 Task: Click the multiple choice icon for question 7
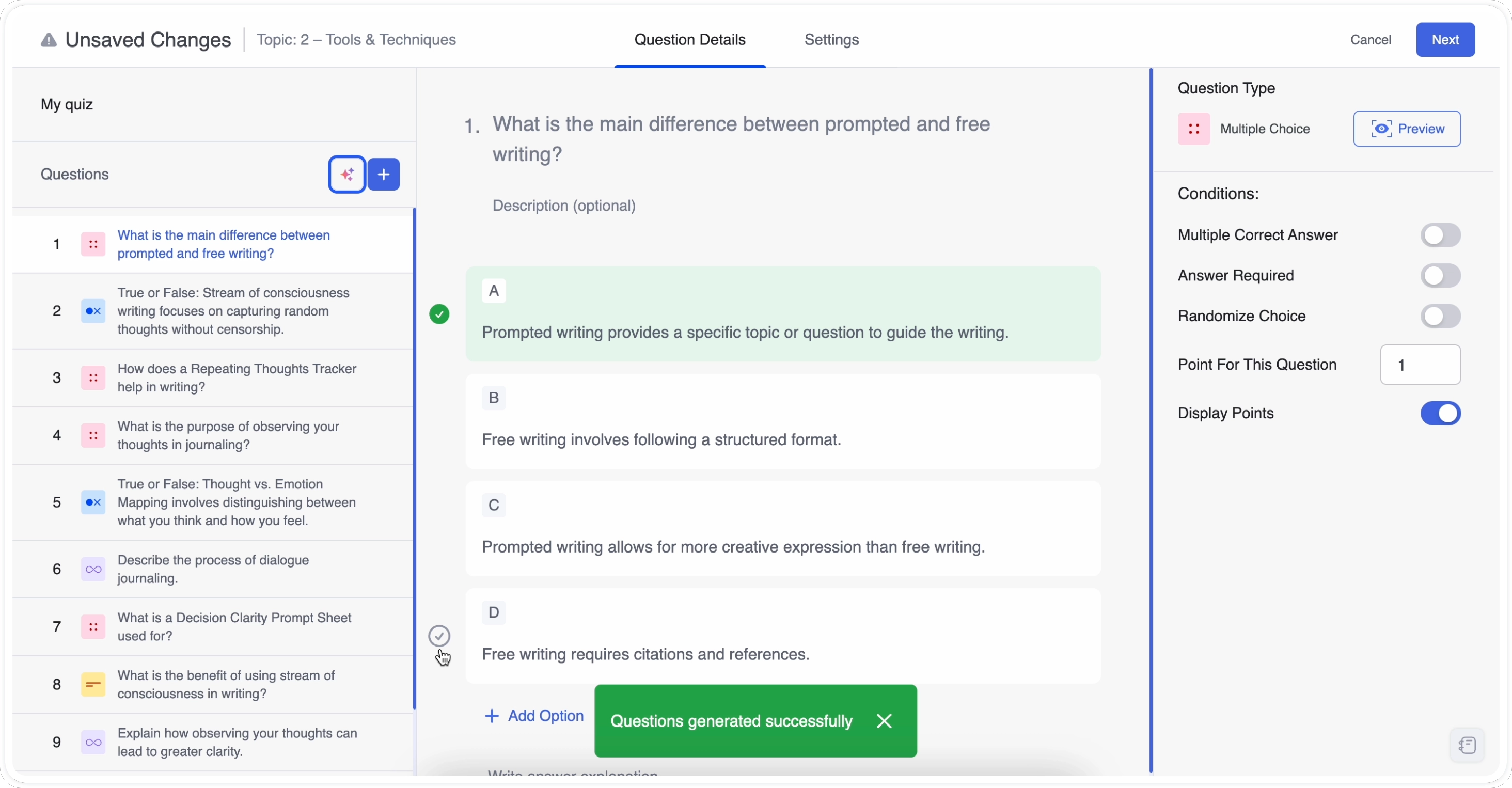93,627
